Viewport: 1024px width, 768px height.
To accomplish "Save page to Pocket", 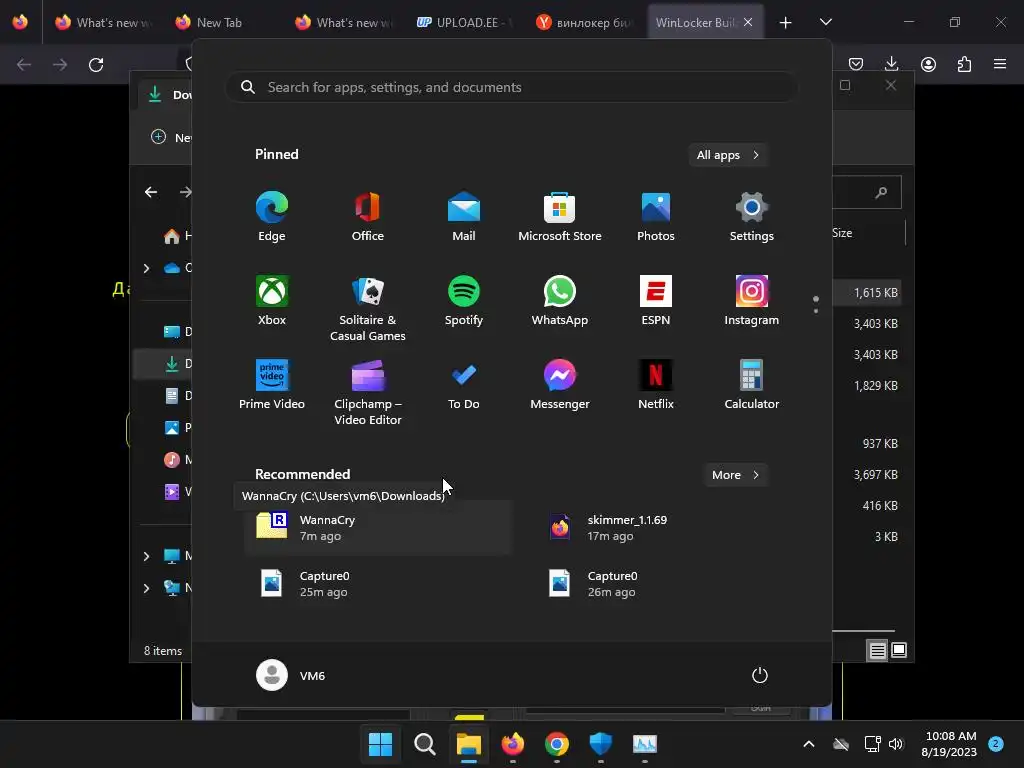I will (x=856, y=64).
